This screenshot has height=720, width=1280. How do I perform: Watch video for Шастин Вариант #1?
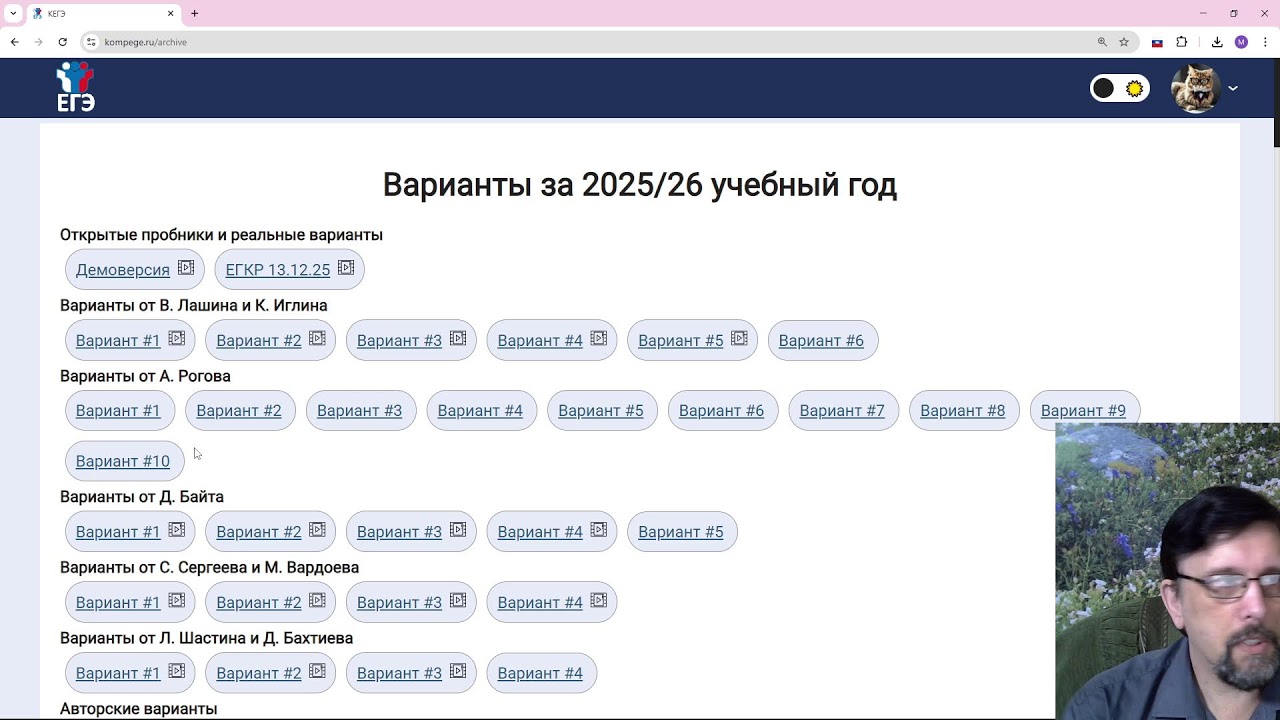click(x=177, y=672)
